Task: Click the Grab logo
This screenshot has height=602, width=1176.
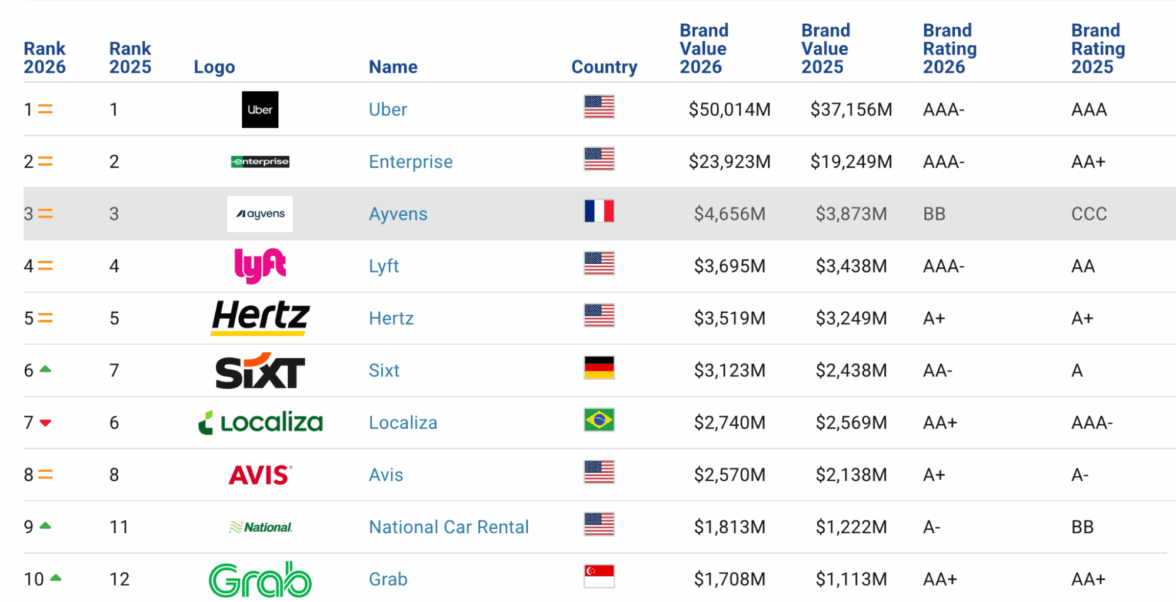Action: 260,580
